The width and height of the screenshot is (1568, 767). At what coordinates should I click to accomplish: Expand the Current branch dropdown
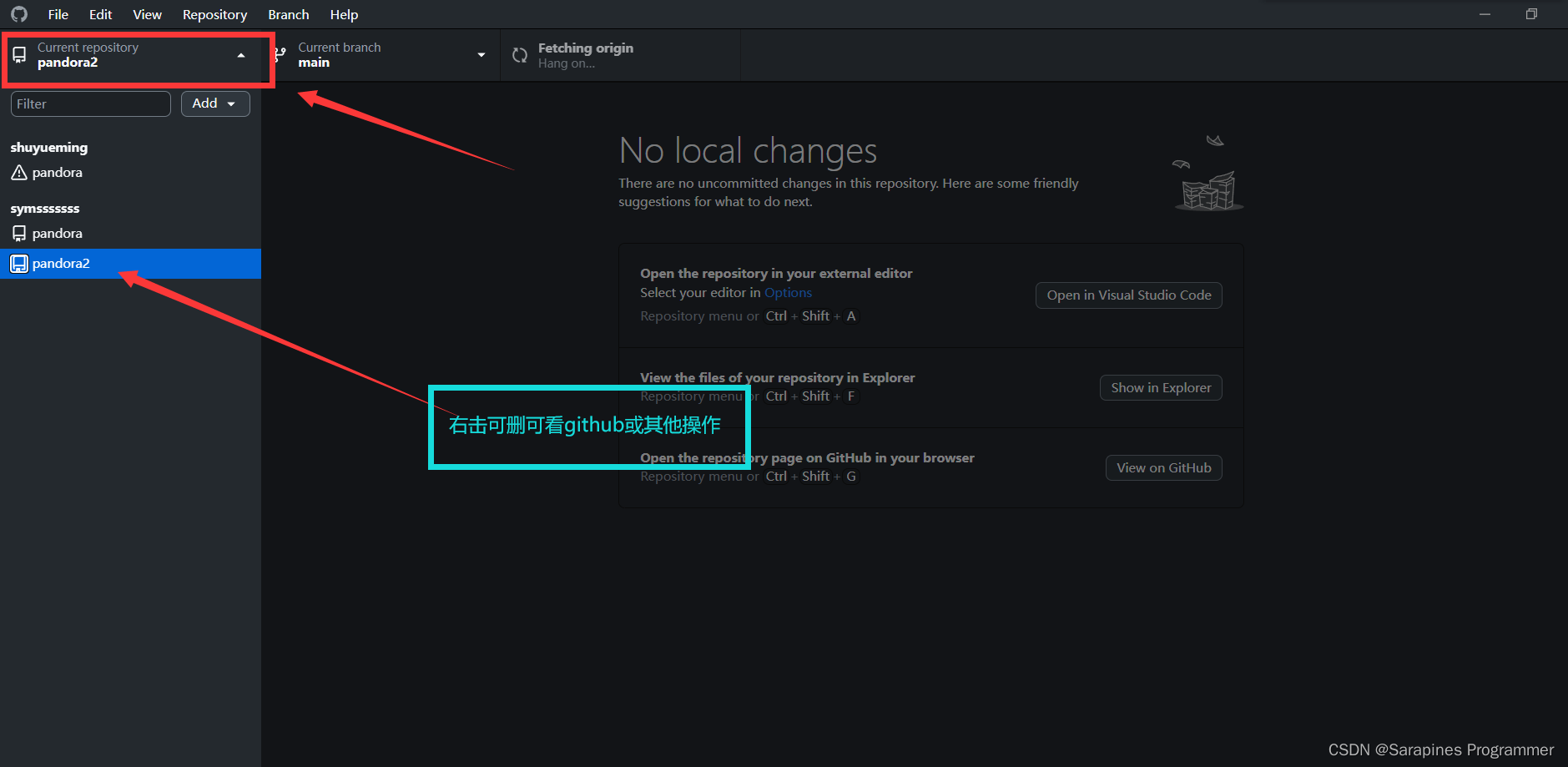point(481,54)
